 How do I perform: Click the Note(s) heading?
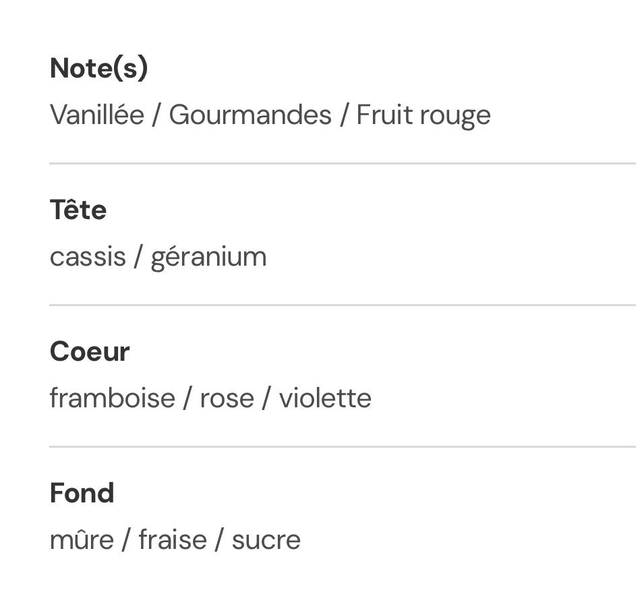tap(99, 68)
